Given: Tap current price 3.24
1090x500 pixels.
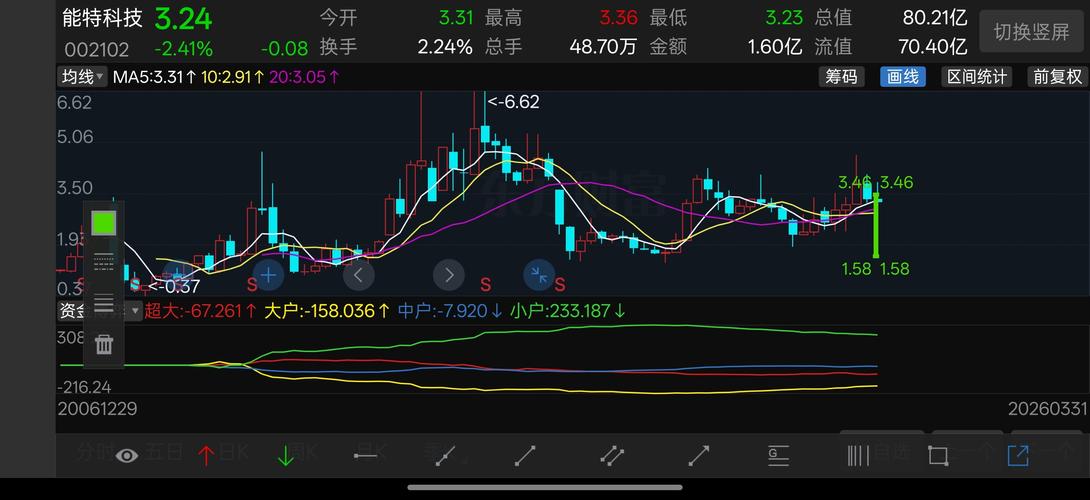Looking at the screenshot, I should [183, 19].
